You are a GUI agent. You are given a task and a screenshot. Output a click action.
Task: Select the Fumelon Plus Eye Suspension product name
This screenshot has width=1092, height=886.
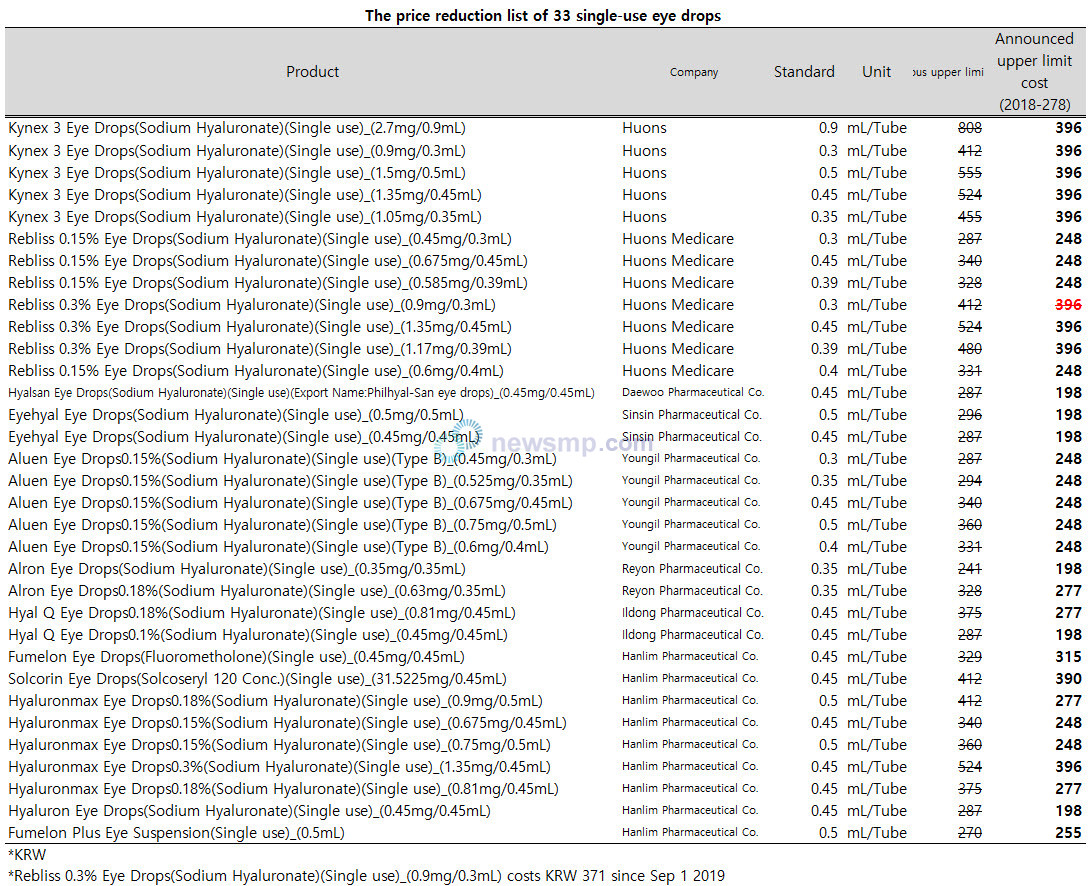pyautogui.click(x=176, y=834)
